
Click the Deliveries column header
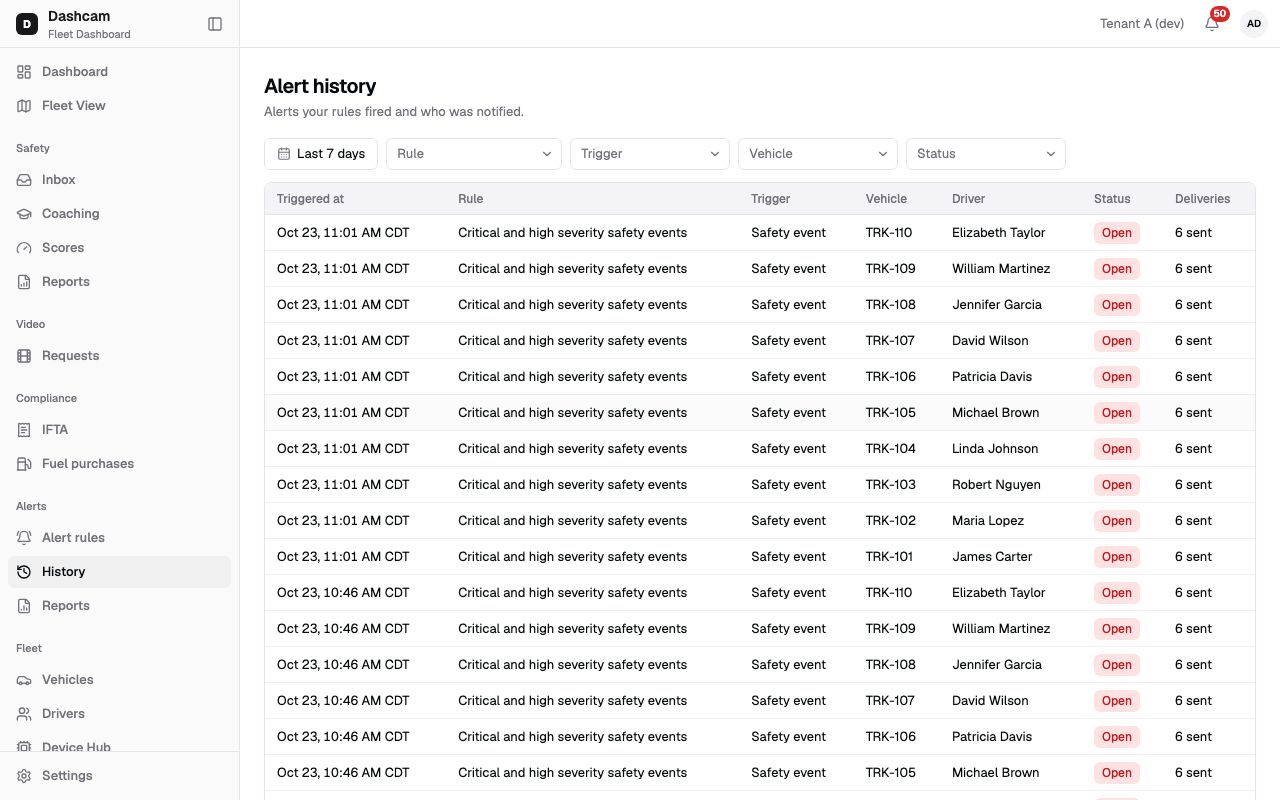click(1202, 199)
